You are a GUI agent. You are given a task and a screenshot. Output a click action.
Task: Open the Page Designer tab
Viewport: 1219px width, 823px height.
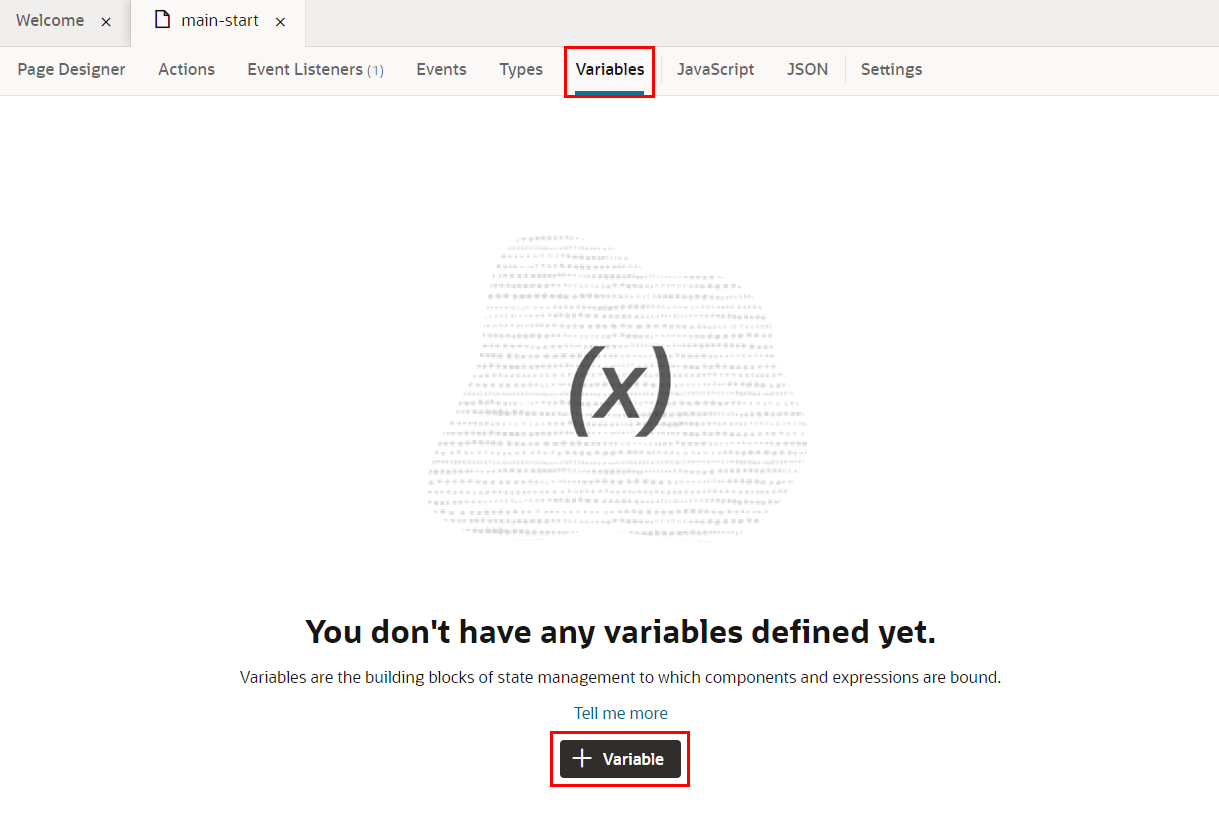[x=71, y=69]
